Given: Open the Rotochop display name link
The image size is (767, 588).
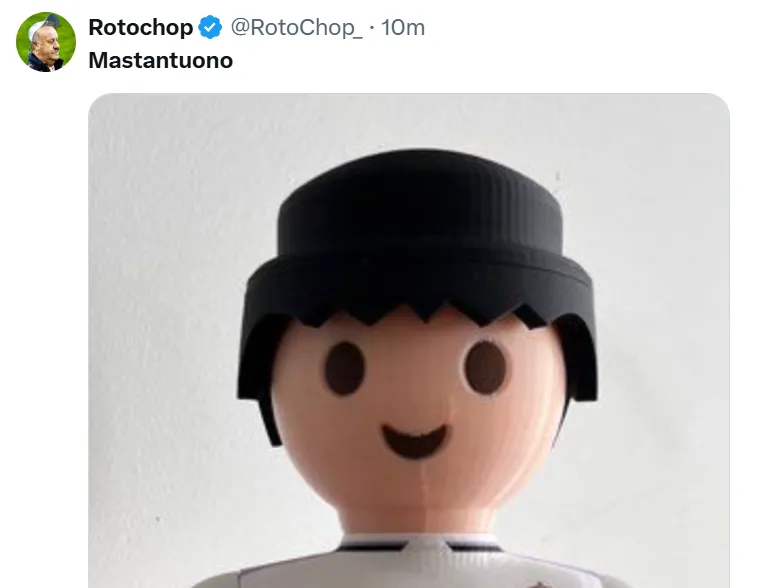Looking at the screenshot, I should (x=141, y=27).
